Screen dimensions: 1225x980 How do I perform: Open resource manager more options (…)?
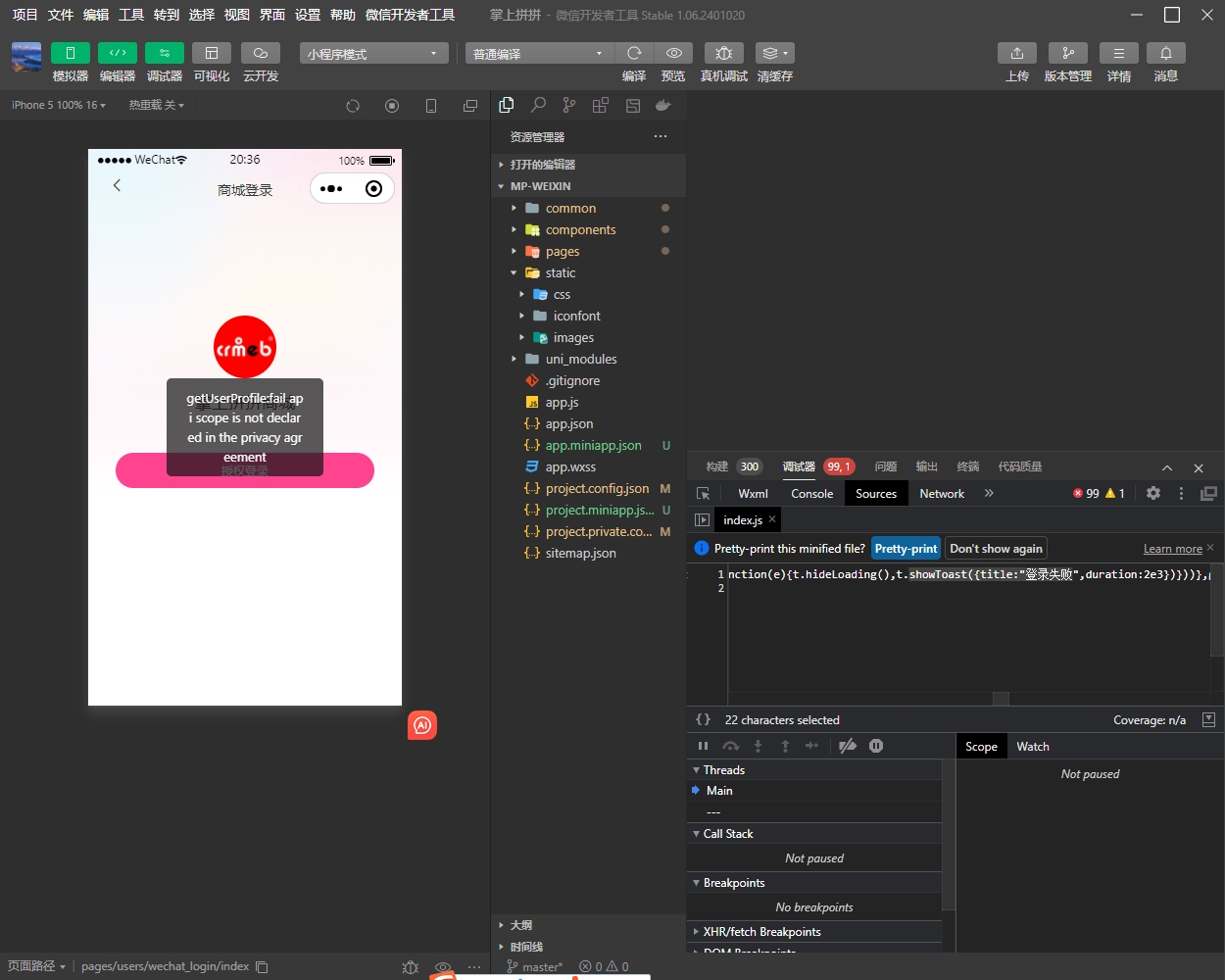(661, 136)
